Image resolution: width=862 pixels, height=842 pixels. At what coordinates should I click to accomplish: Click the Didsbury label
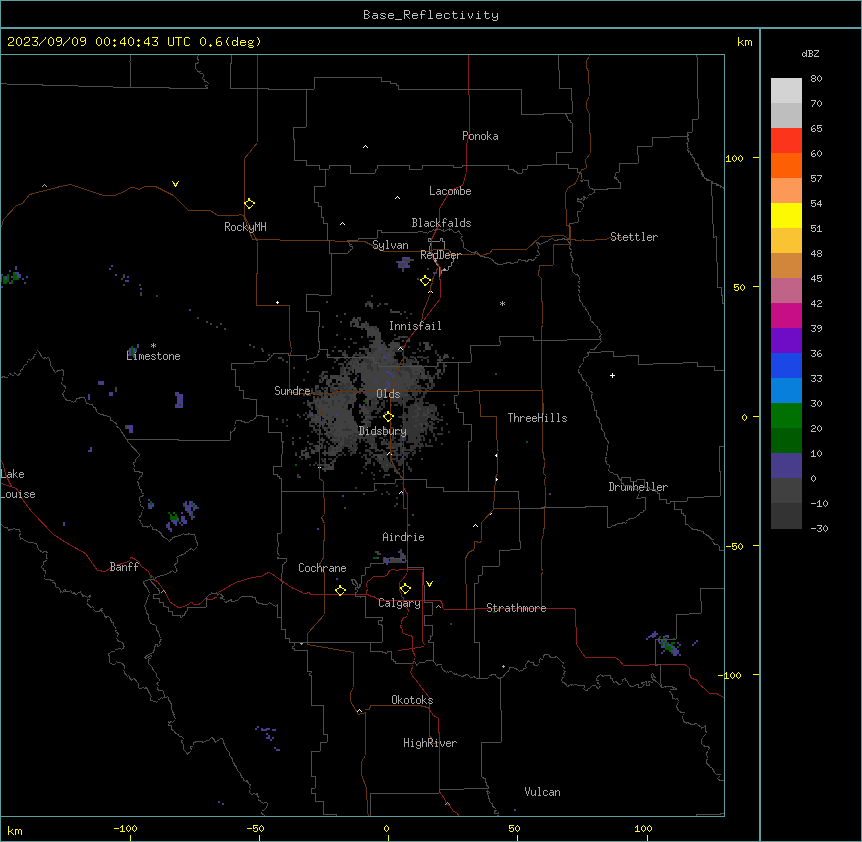(x=383, y=431)
